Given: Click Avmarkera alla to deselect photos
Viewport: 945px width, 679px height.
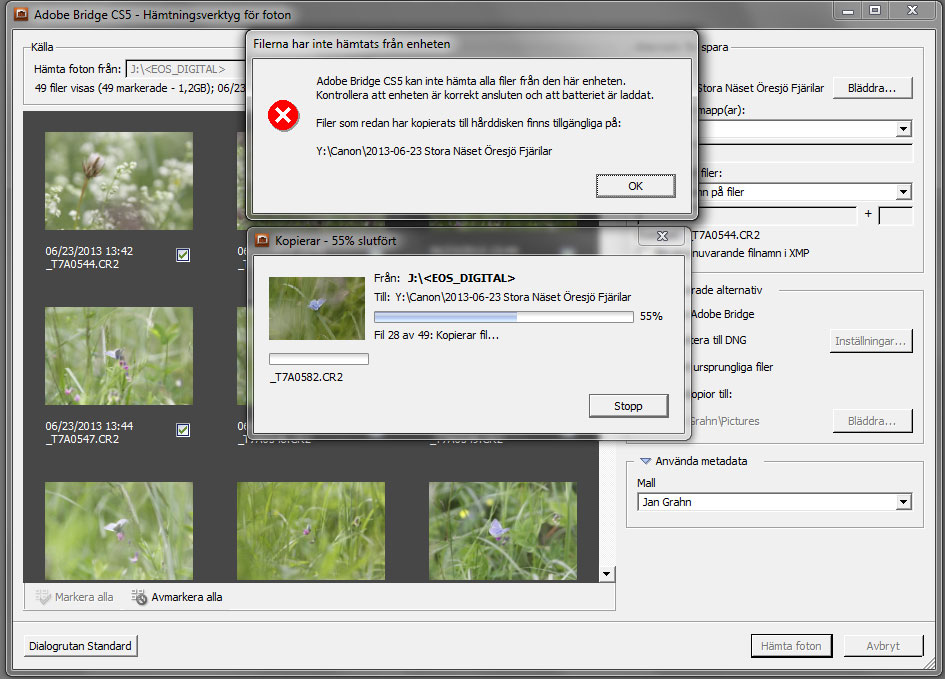Looking at the screenshot, I should [x=187, y=597].
